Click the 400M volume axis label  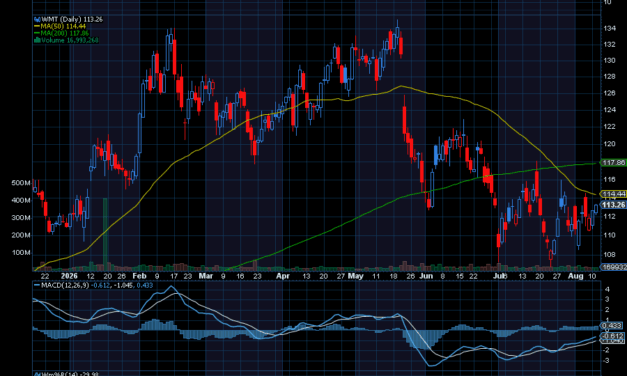21,200
